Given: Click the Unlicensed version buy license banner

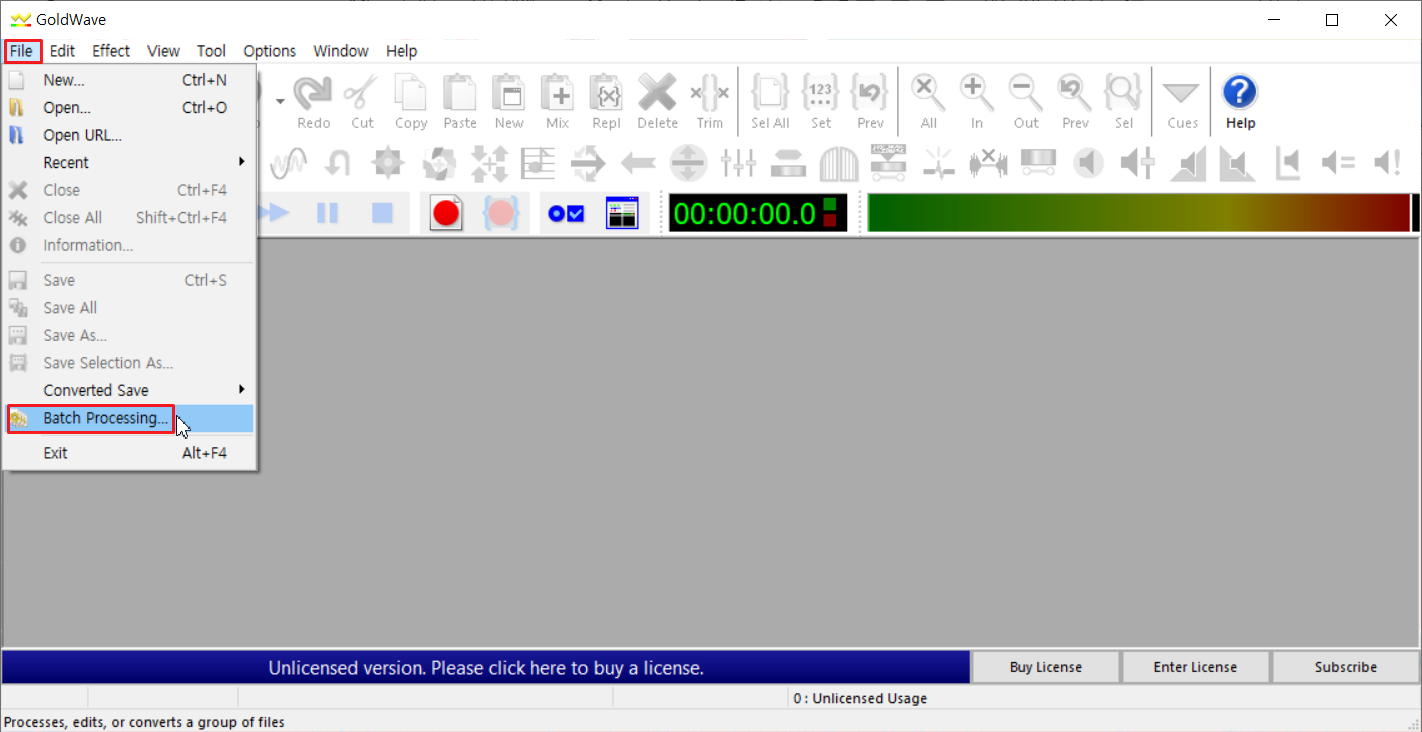Looking at the screenshot, I should point(486,667).
